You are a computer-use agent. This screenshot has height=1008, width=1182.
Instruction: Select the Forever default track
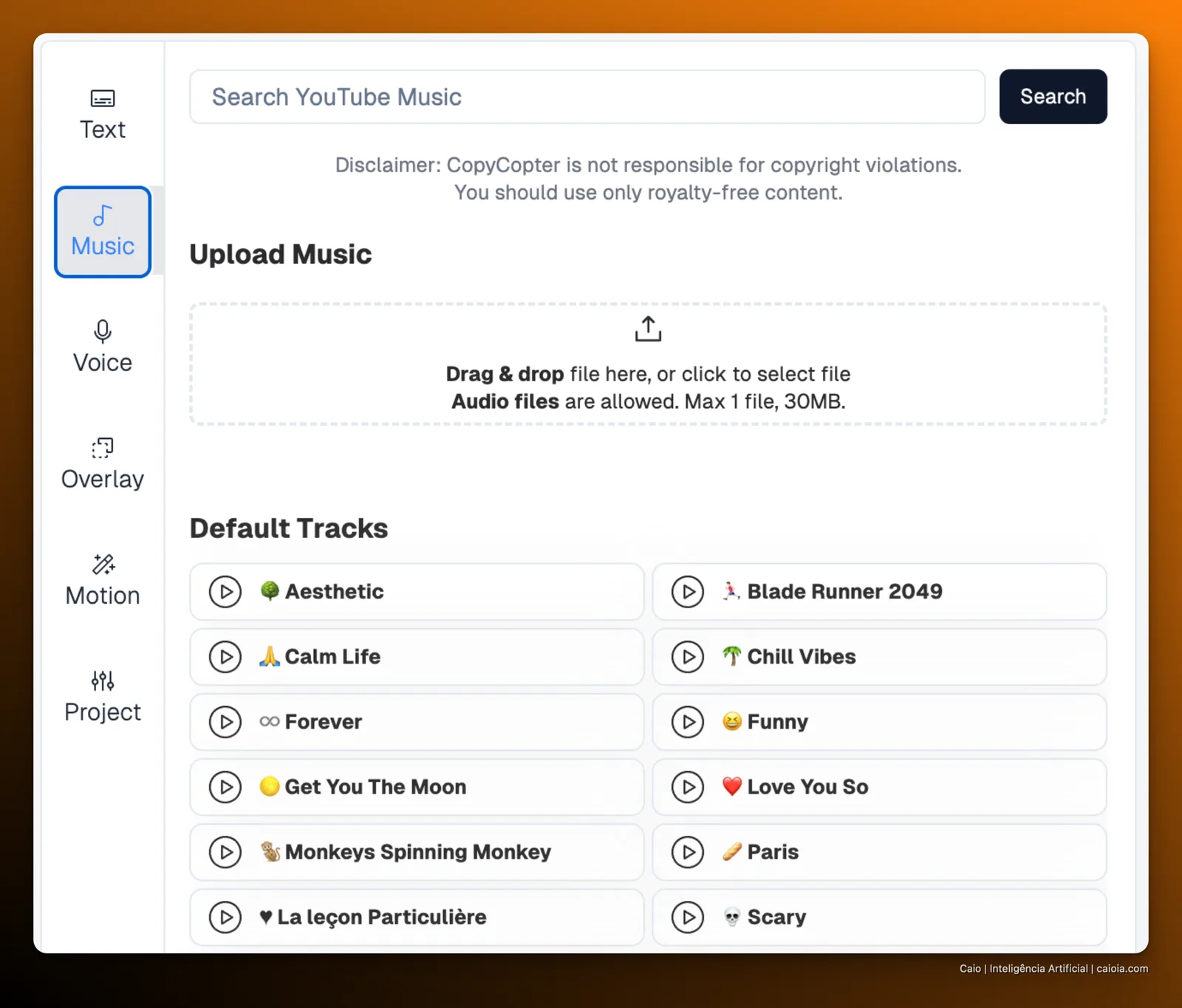coord(417,722)
